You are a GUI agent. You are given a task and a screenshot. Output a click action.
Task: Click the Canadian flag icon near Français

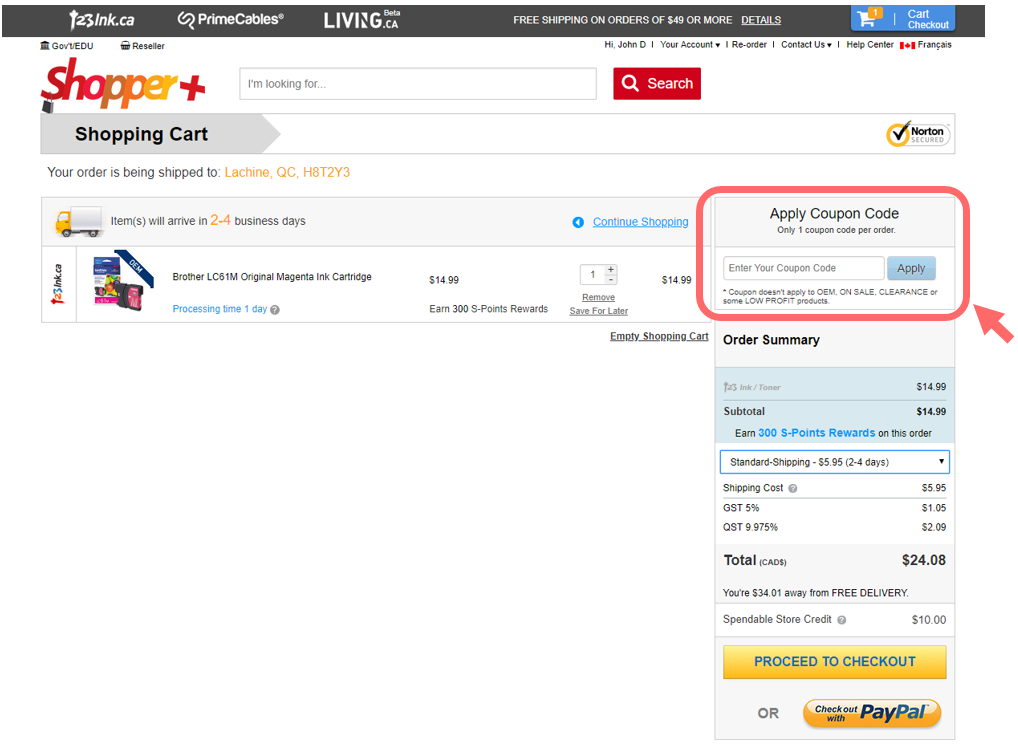pos(907,45)
